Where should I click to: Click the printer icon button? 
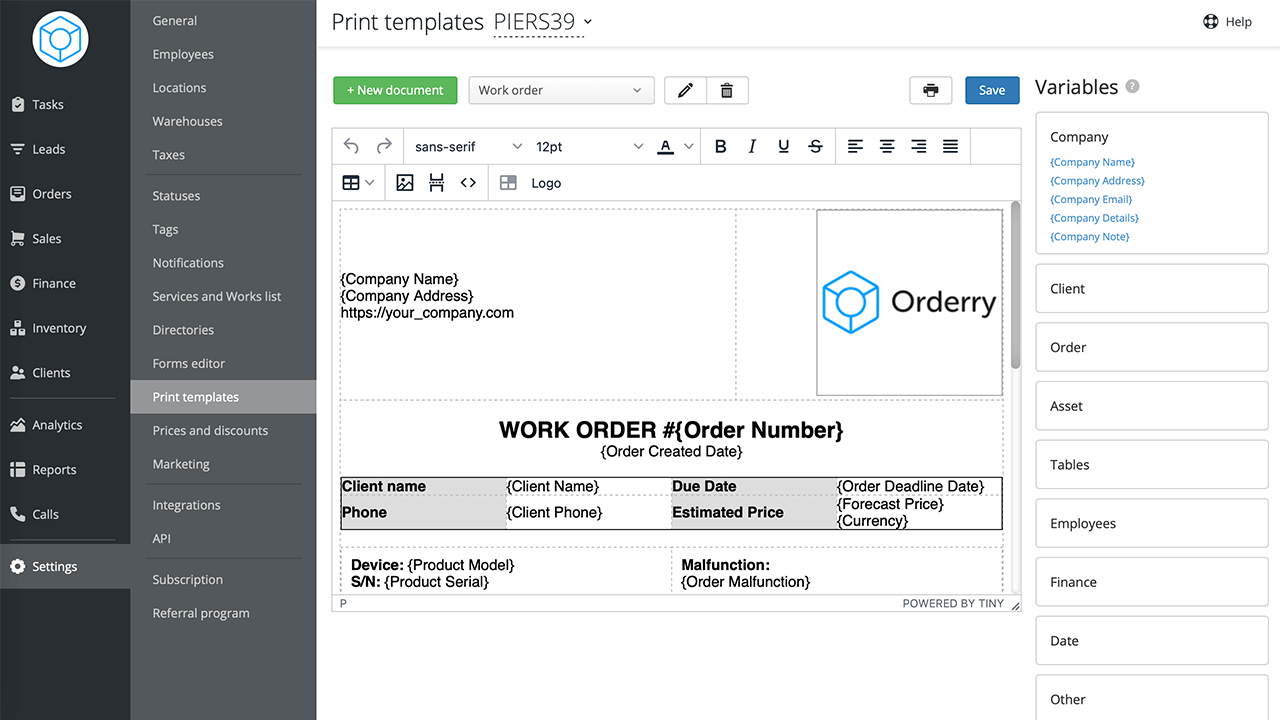931,90
